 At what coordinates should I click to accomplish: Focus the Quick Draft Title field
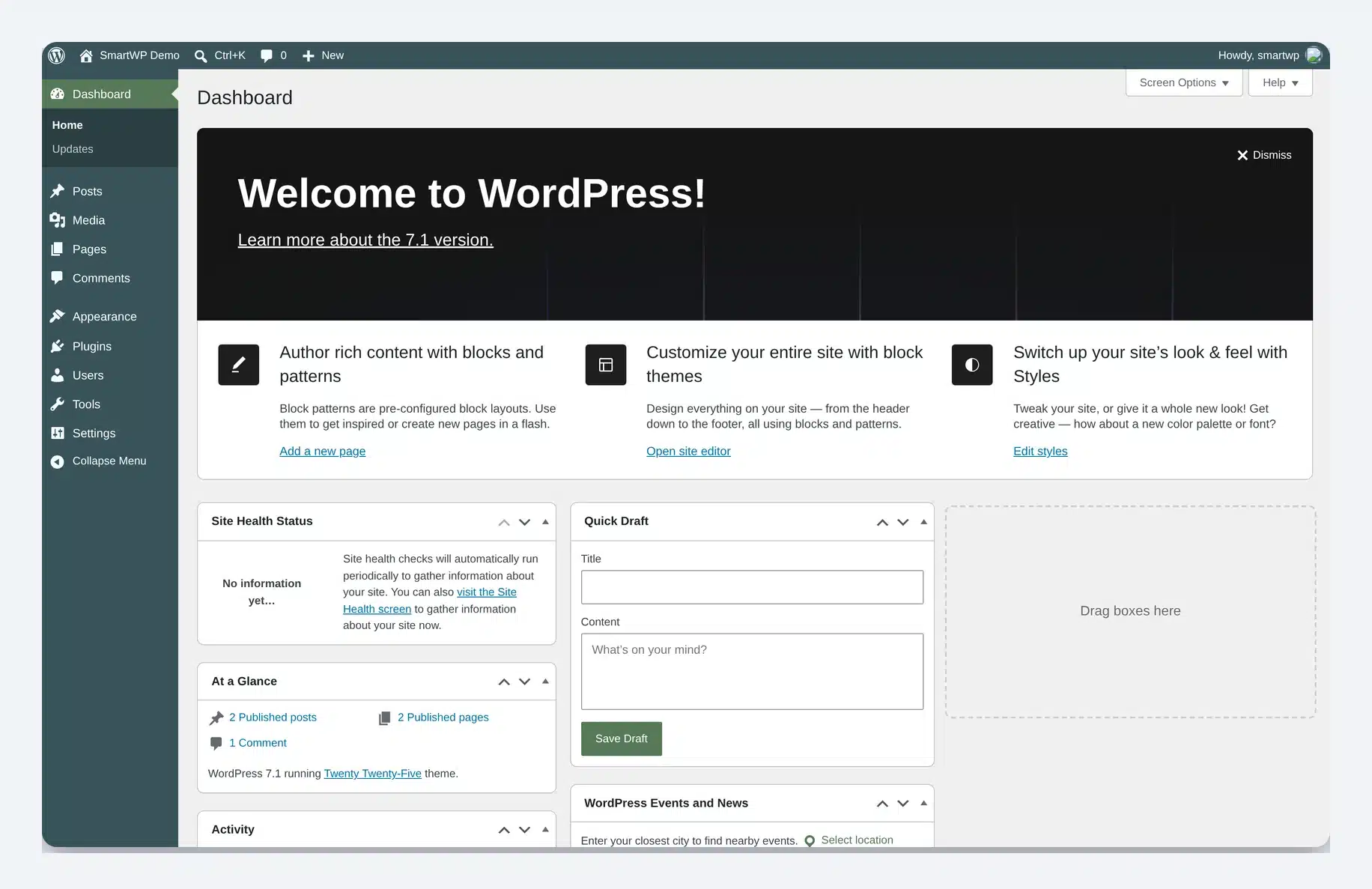point(752,587)
